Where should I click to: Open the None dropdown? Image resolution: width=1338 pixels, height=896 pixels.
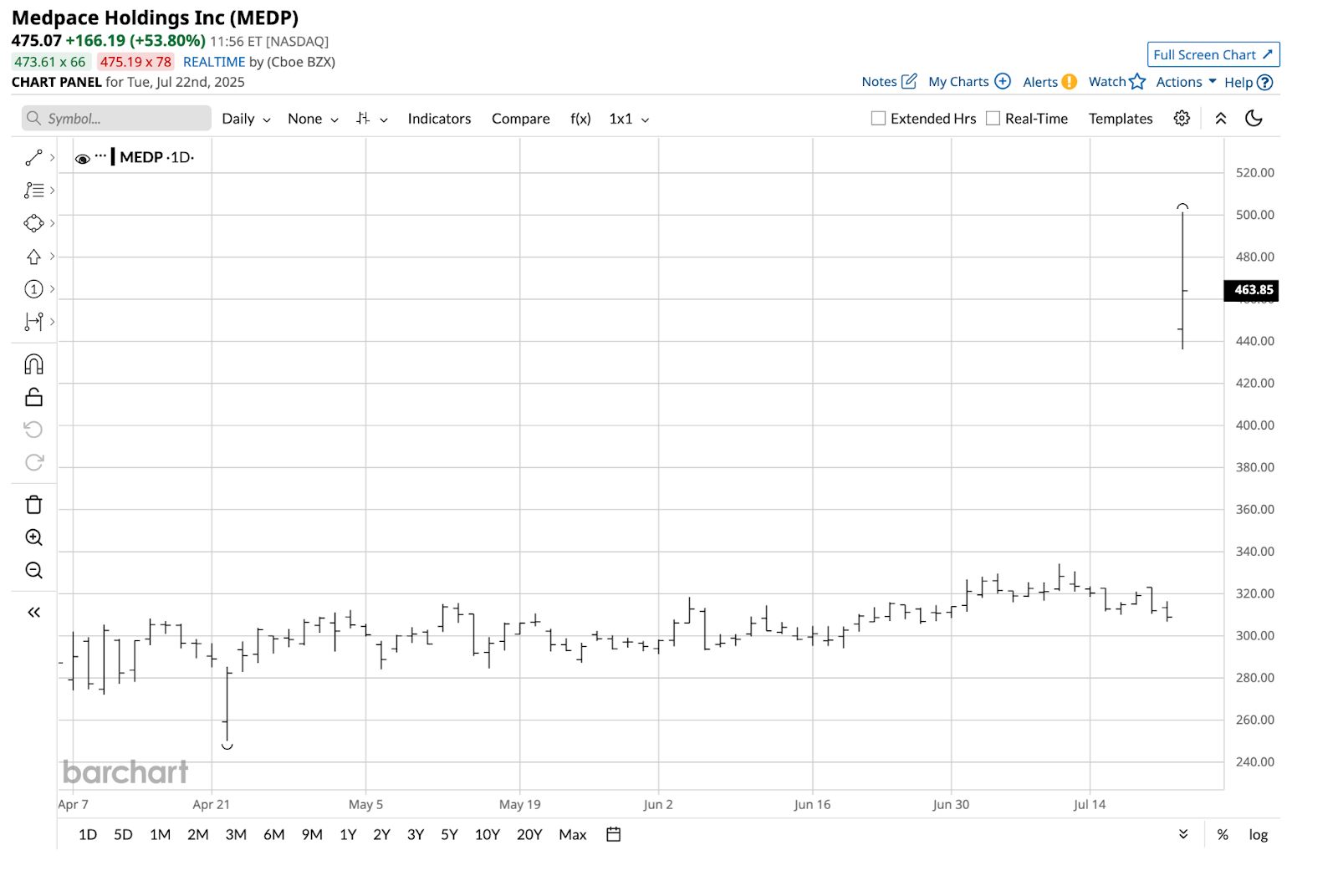313,119
